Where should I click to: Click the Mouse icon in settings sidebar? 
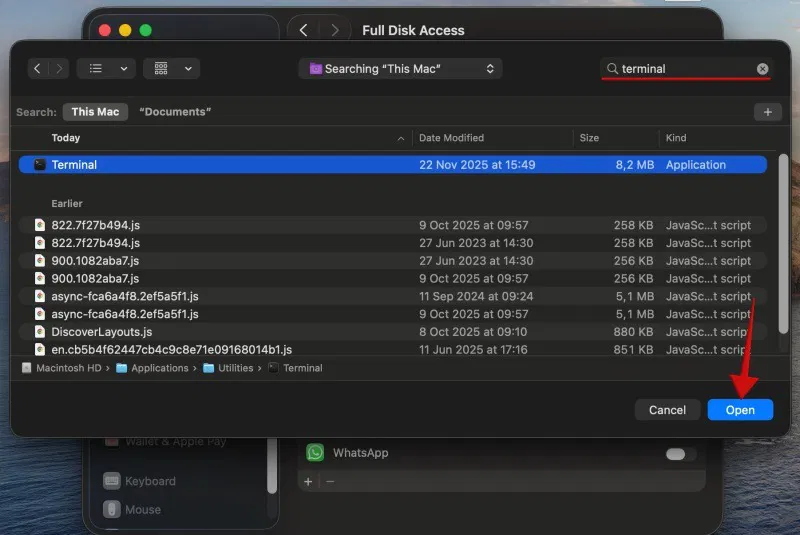click(112, 509)
